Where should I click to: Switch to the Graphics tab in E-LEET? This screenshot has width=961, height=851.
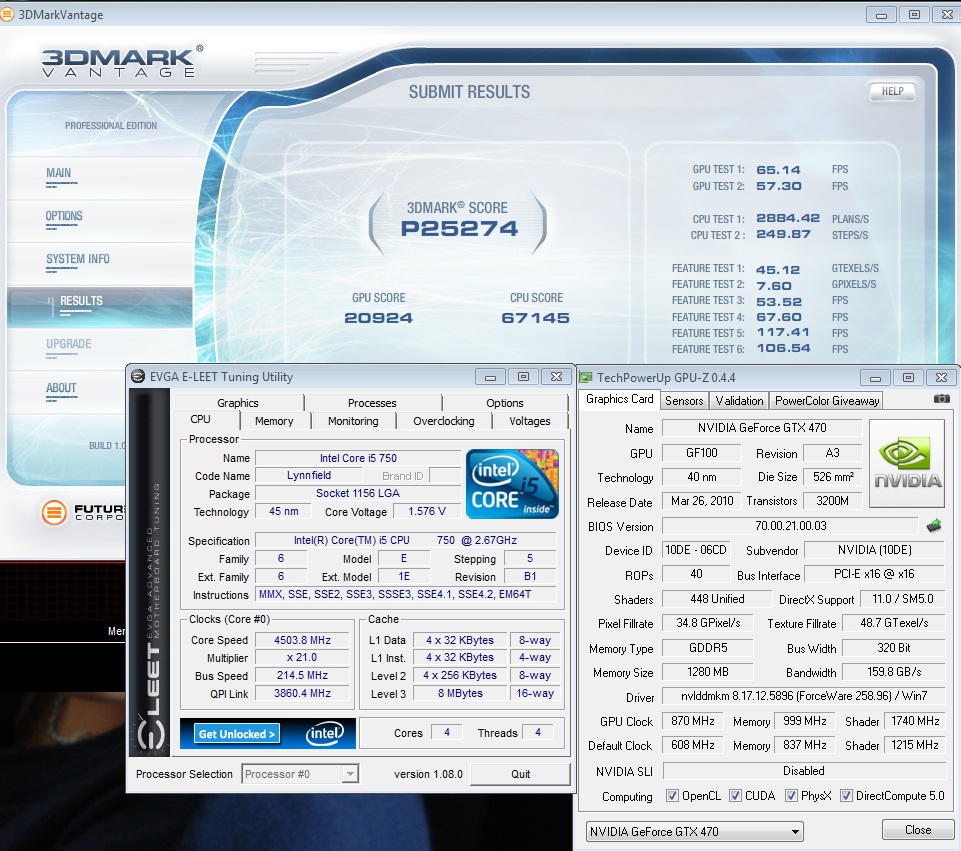point(238,403)
